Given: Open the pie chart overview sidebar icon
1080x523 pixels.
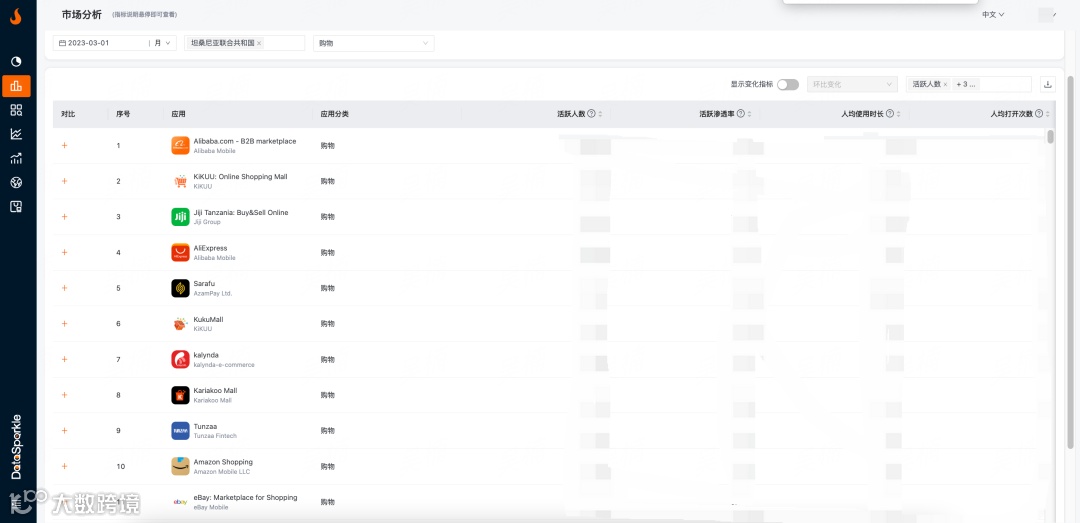Looking at the screenshot, I should click(17, 62).
